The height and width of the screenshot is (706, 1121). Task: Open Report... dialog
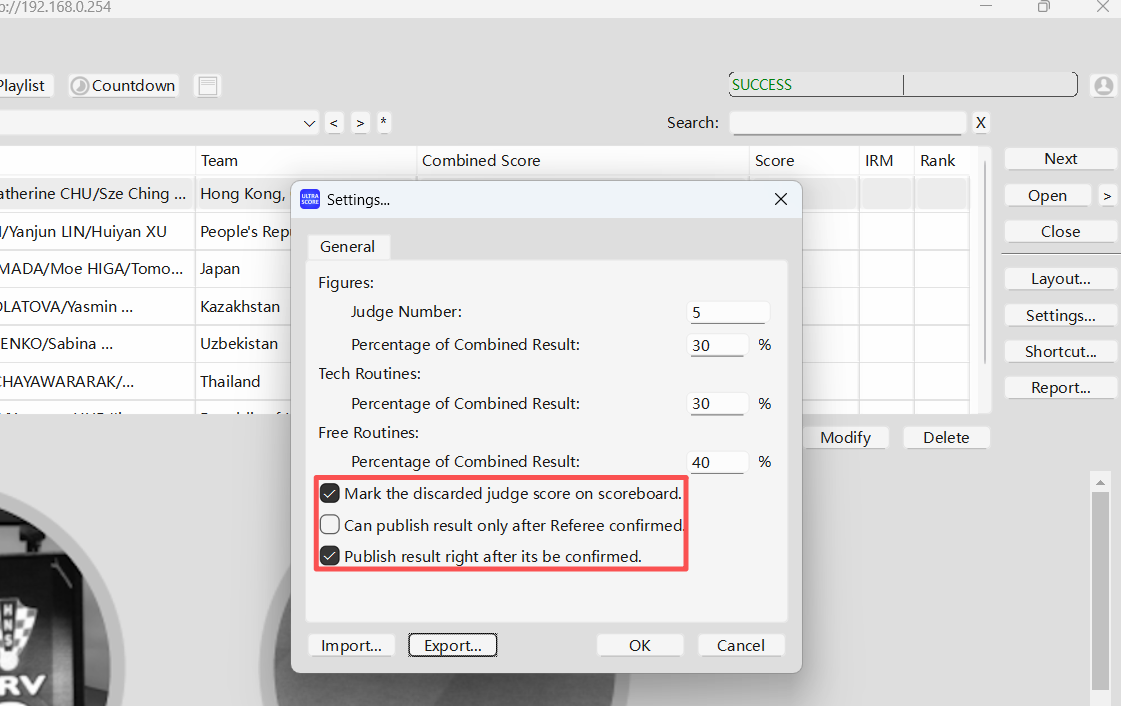pyautogui.click(x=1060, y=387)
